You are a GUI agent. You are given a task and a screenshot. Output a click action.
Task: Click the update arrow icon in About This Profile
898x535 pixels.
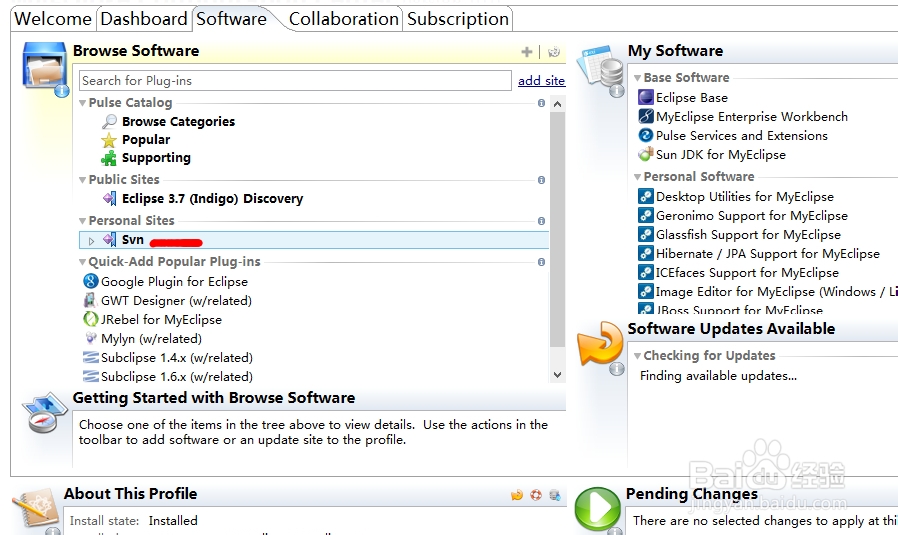coord(517,495)
